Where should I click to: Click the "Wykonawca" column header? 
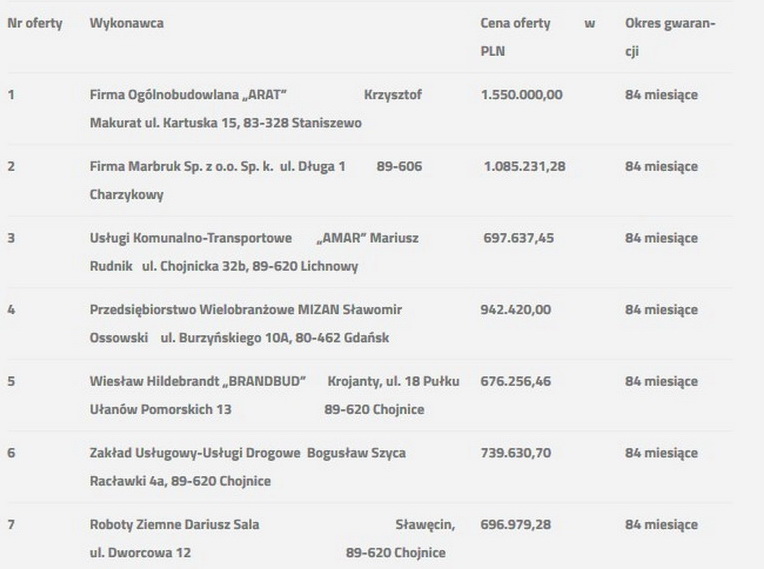coord(126,23)
